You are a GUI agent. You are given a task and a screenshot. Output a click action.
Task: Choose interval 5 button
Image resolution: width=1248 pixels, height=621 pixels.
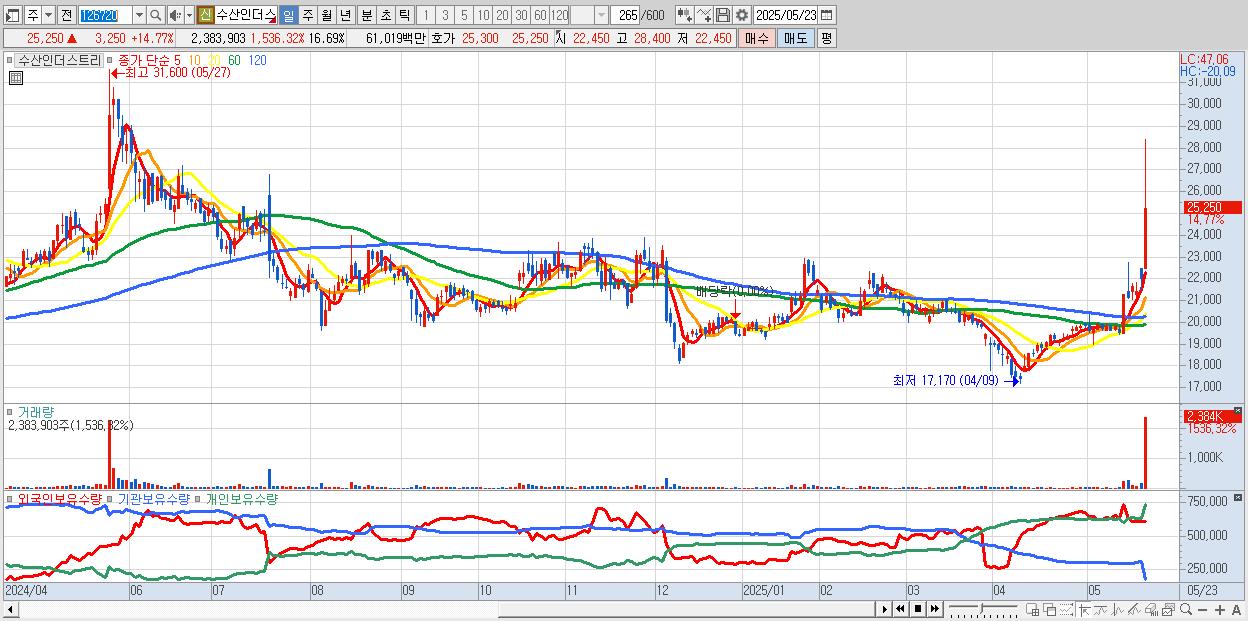coord(464,15)
